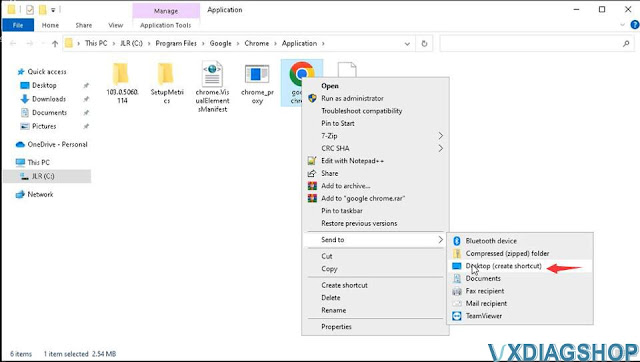Open Pictures in the navigation pane

[x=44, y=126]
